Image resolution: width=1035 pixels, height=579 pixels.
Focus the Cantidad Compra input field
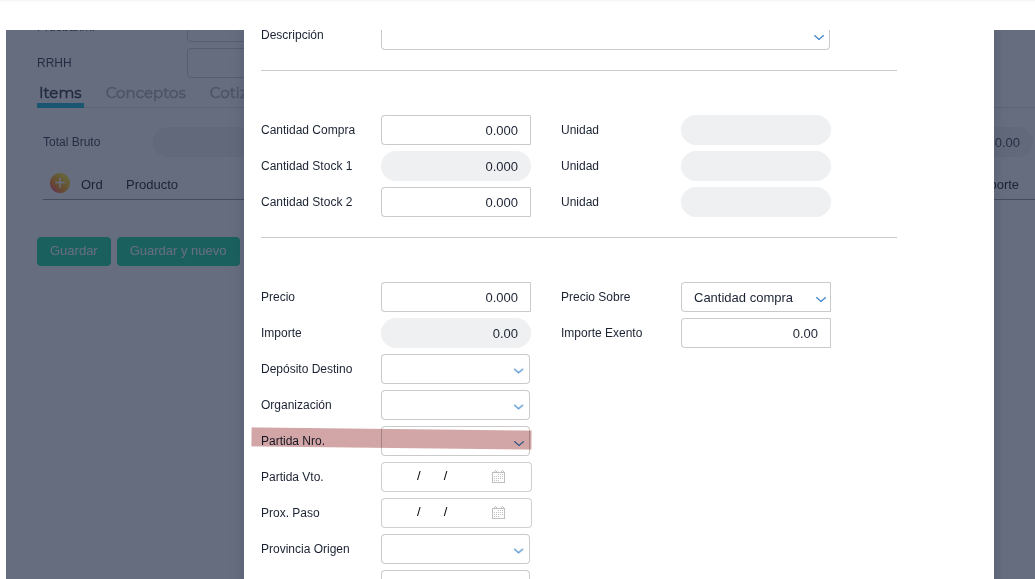[455, 130]
